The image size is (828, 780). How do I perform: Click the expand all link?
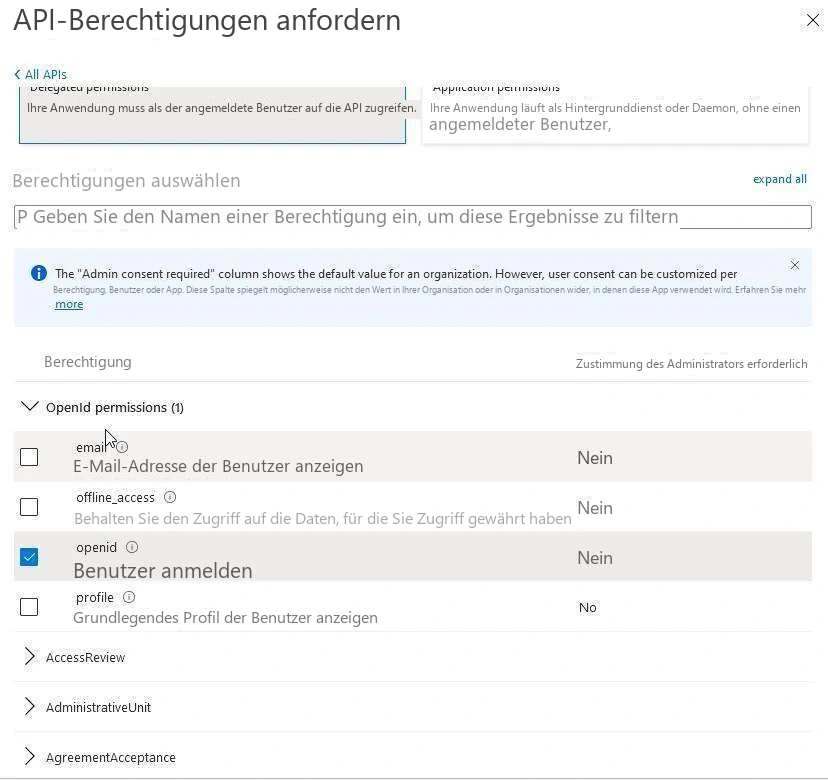click(x=779, y=179)
